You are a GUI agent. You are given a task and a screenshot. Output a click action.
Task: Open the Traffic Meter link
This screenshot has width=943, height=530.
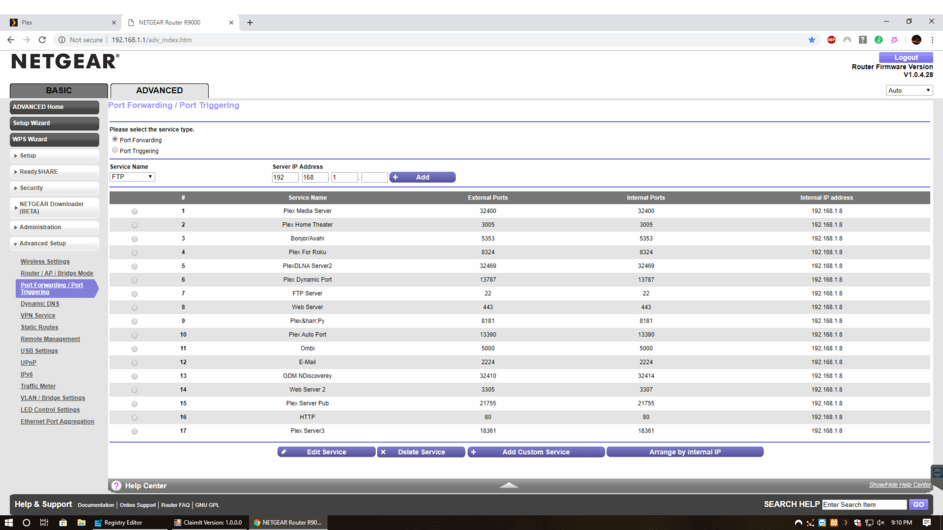coord(38,386)
